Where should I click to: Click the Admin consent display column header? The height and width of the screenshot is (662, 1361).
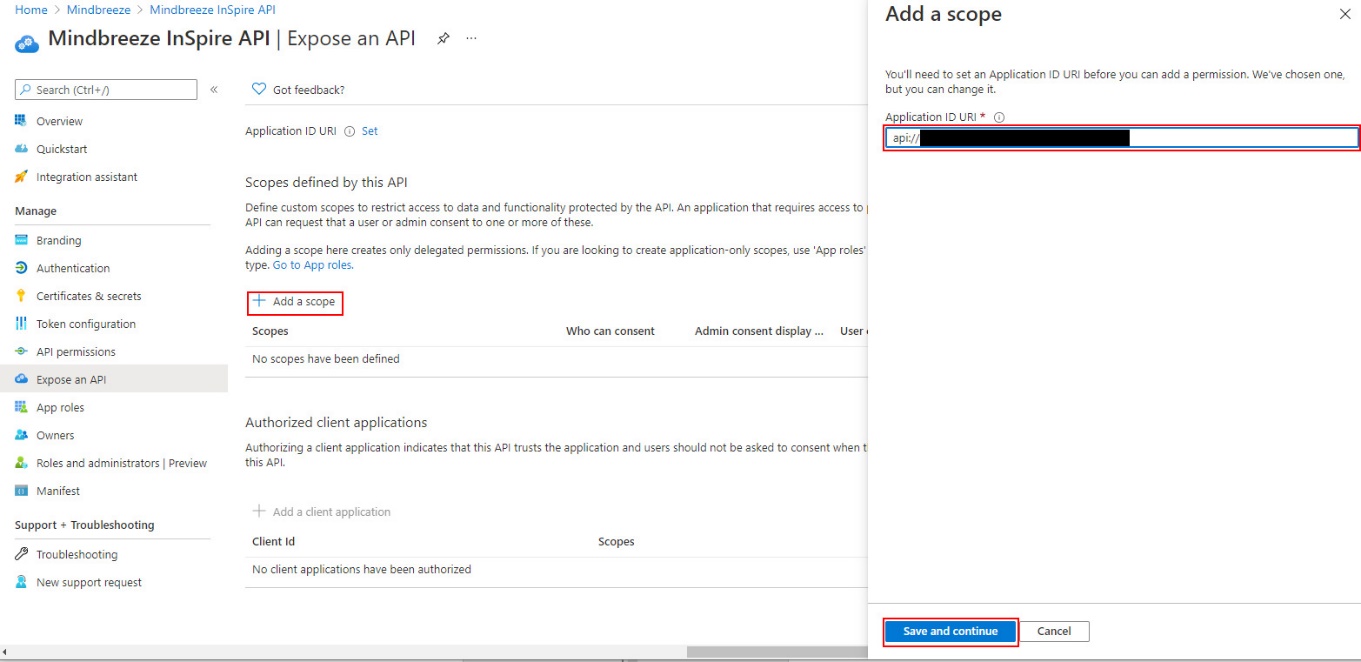[x=759, y=331]
